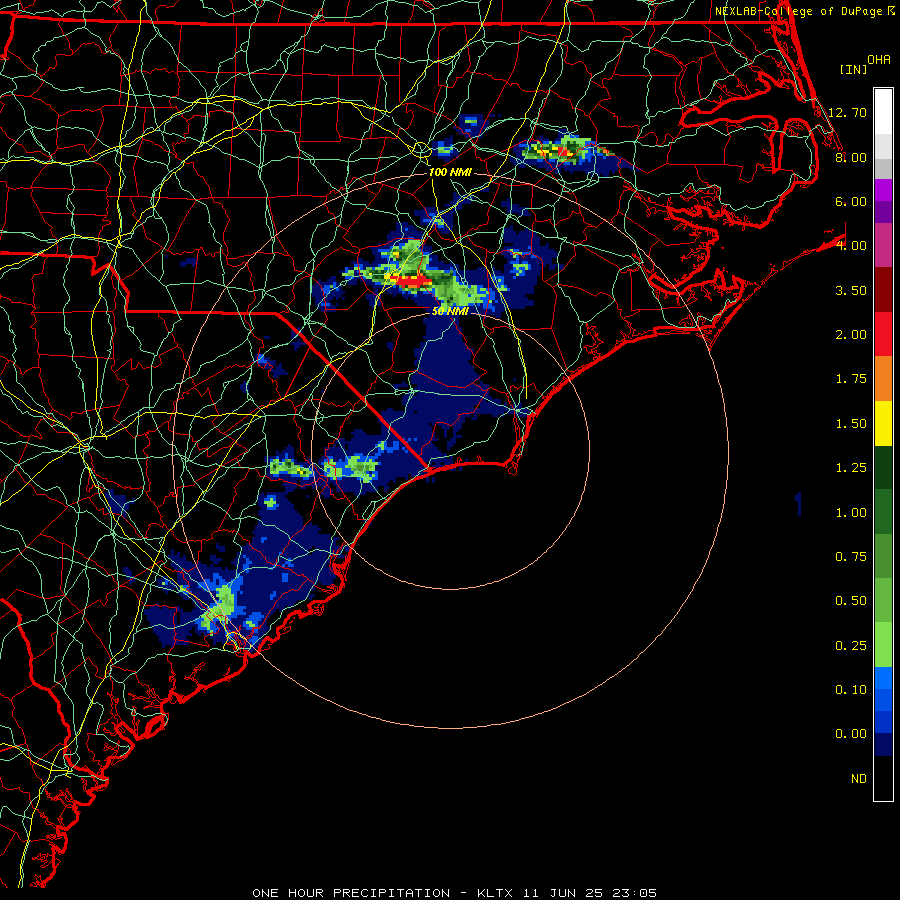Click the [IN] units label
900x900 pixels.
coord(853,69)
